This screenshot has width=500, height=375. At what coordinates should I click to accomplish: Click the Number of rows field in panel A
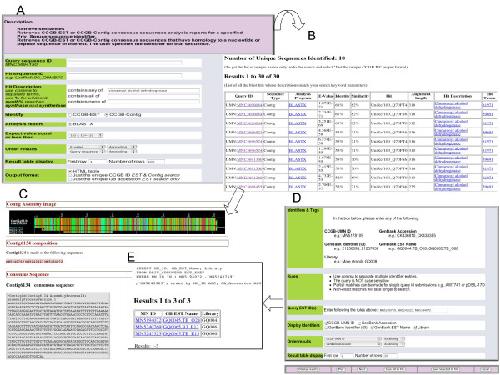[155, 162]
